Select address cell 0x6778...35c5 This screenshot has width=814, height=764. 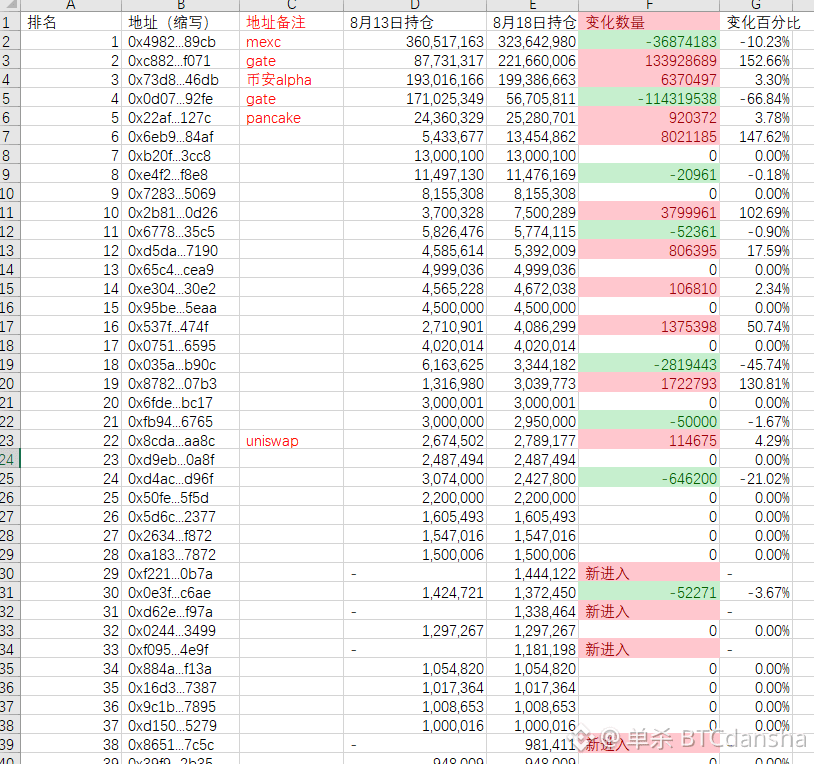180,231
